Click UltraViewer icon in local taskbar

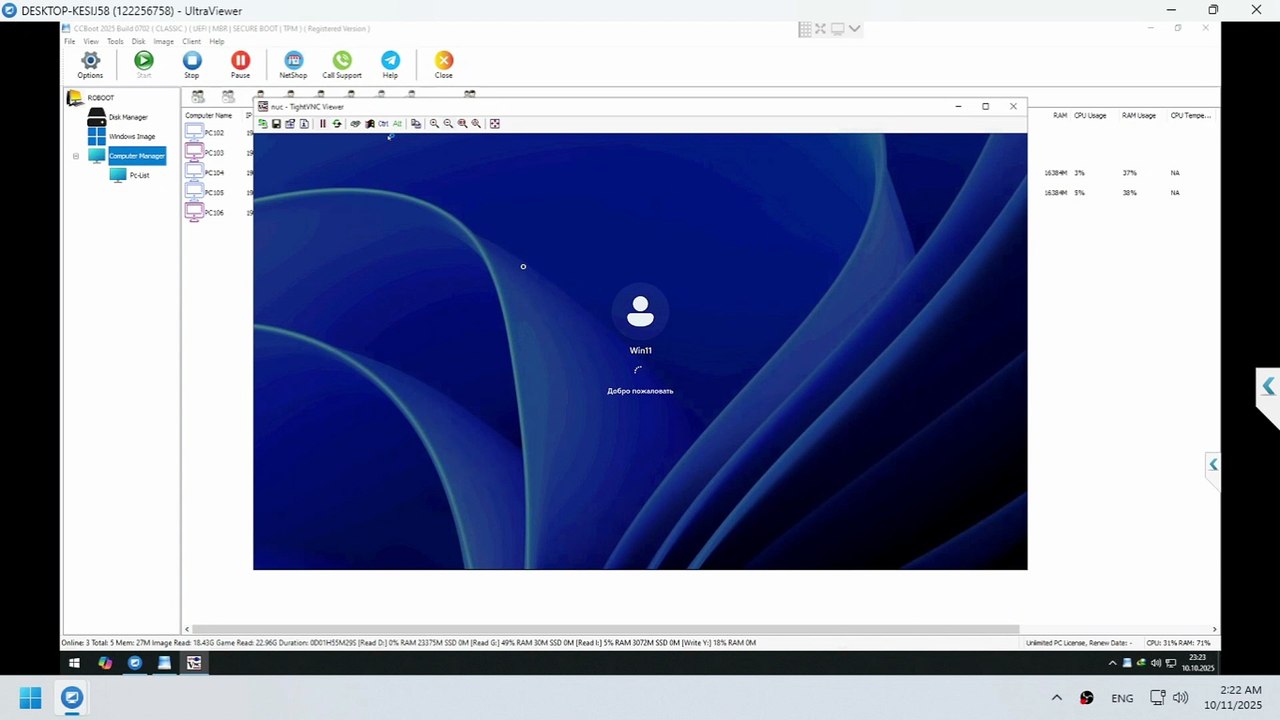pyautogui.click(x=71, y=698)
